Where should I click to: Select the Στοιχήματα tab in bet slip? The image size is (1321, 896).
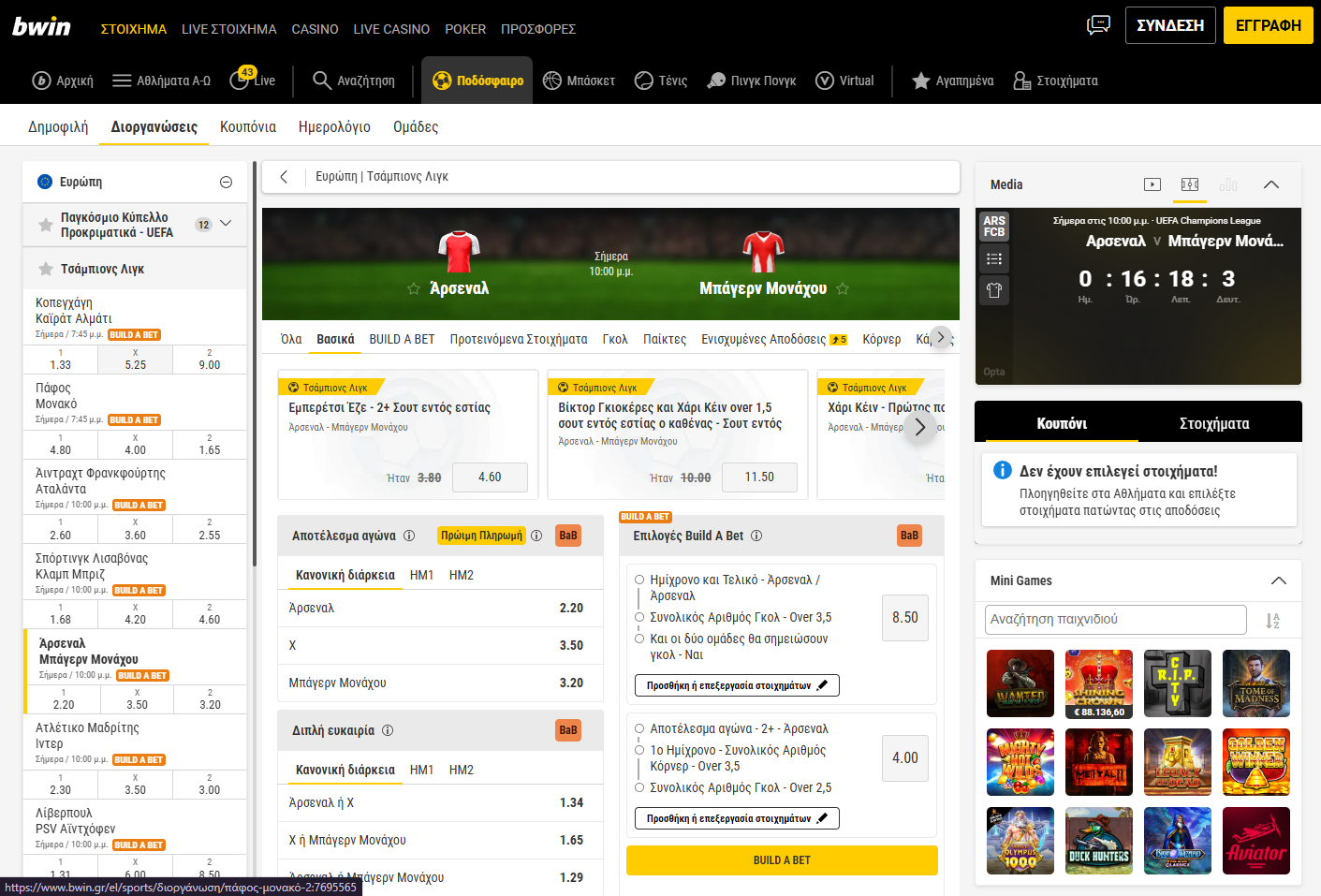pyautogui.click(x=1213, y=423)
